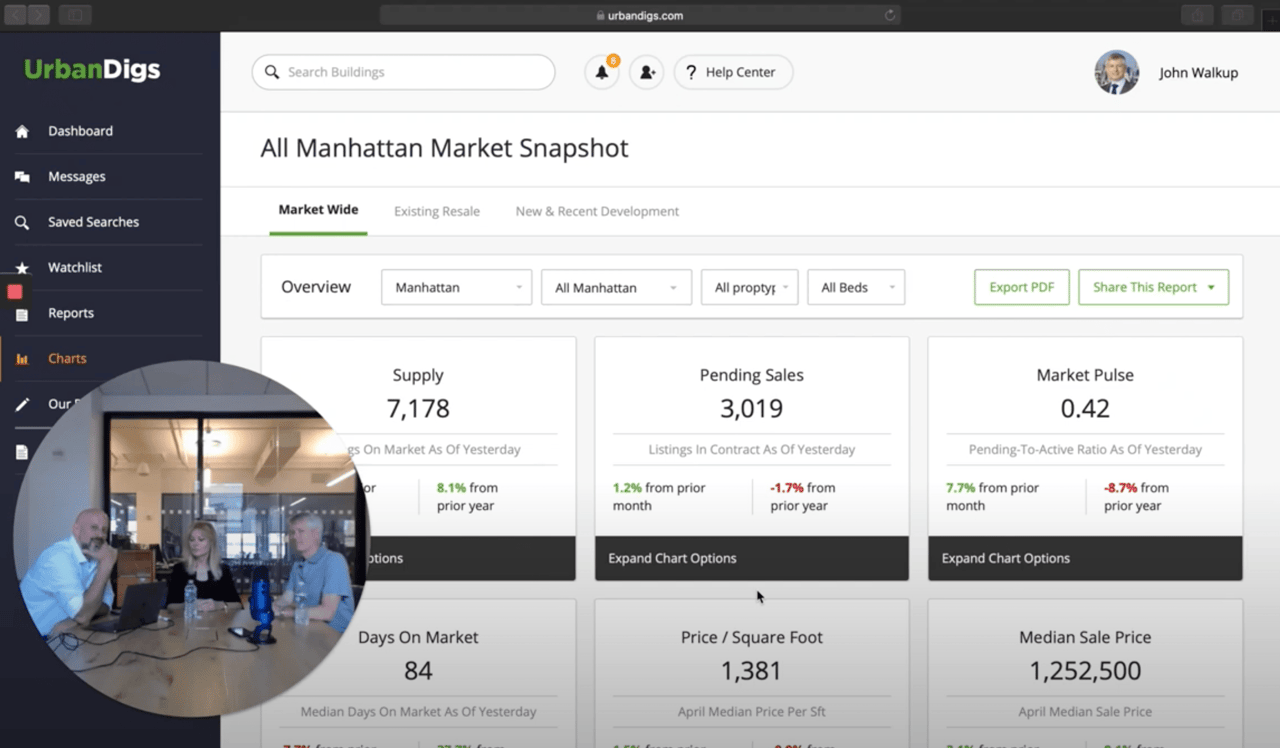1280x748 pixels.
Task: Click the red recording indicator square
Action: [x=15, y=292]
